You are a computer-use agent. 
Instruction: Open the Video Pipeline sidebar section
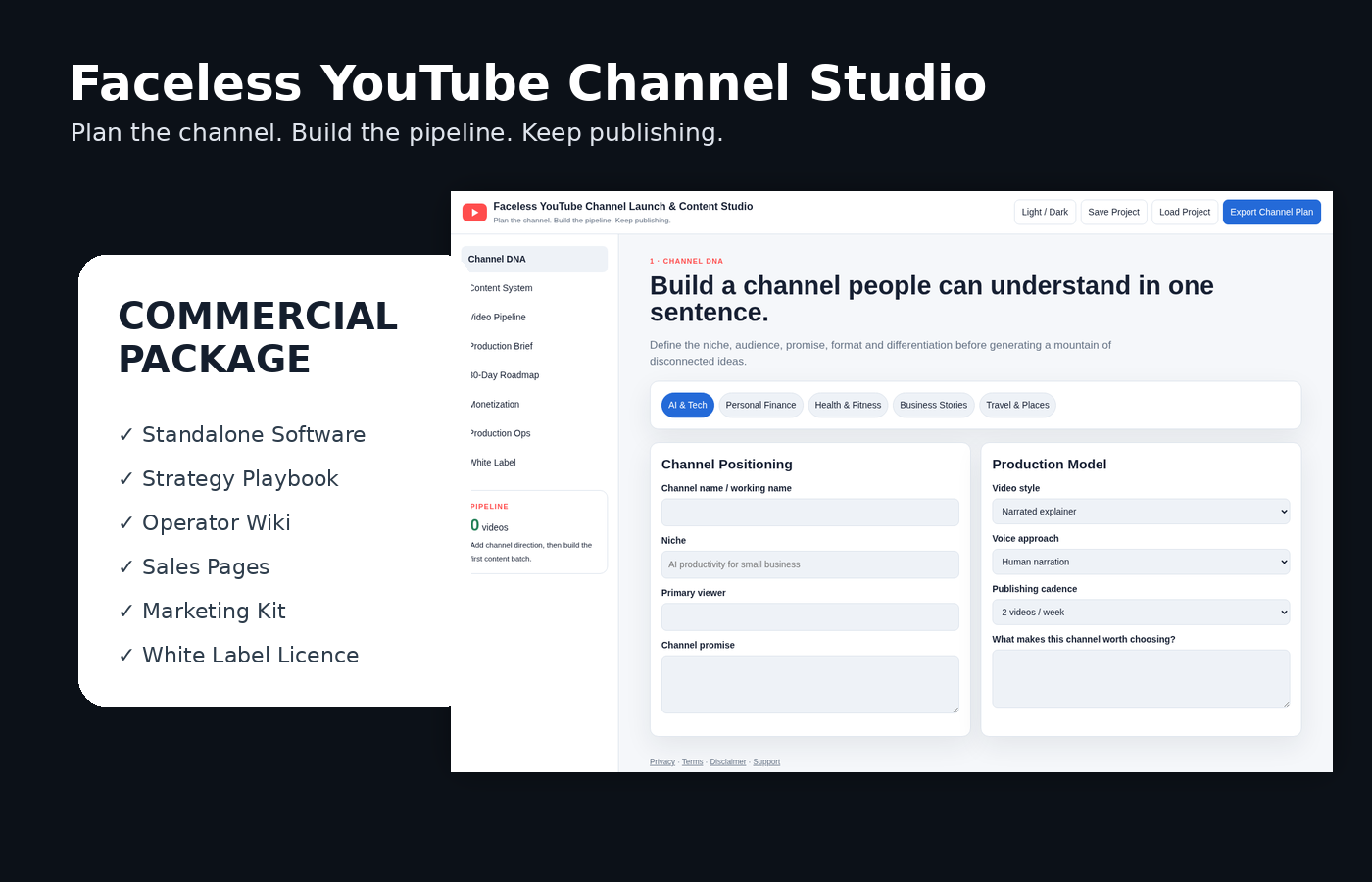point(534,318)
